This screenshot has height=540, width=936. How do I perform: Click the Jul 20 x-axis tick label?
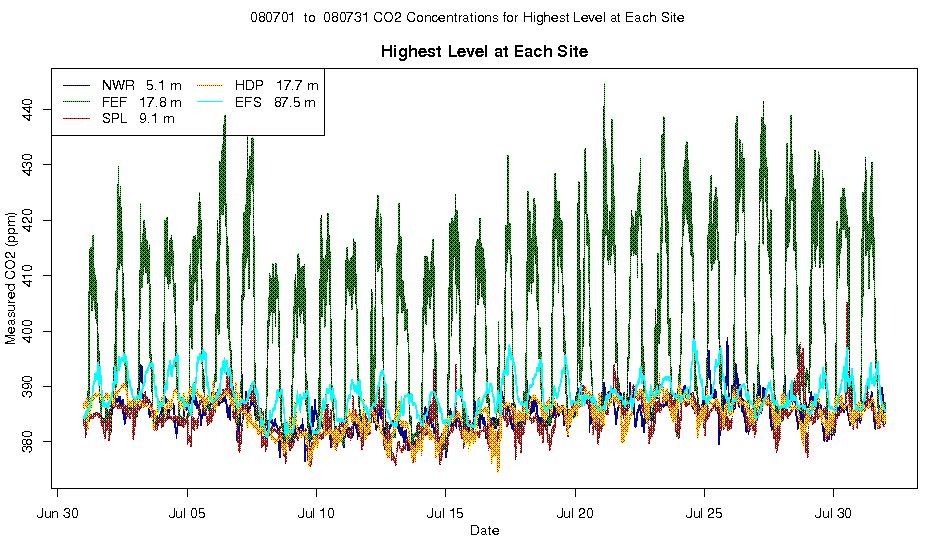pyautogui.click(x=575, y=514)
